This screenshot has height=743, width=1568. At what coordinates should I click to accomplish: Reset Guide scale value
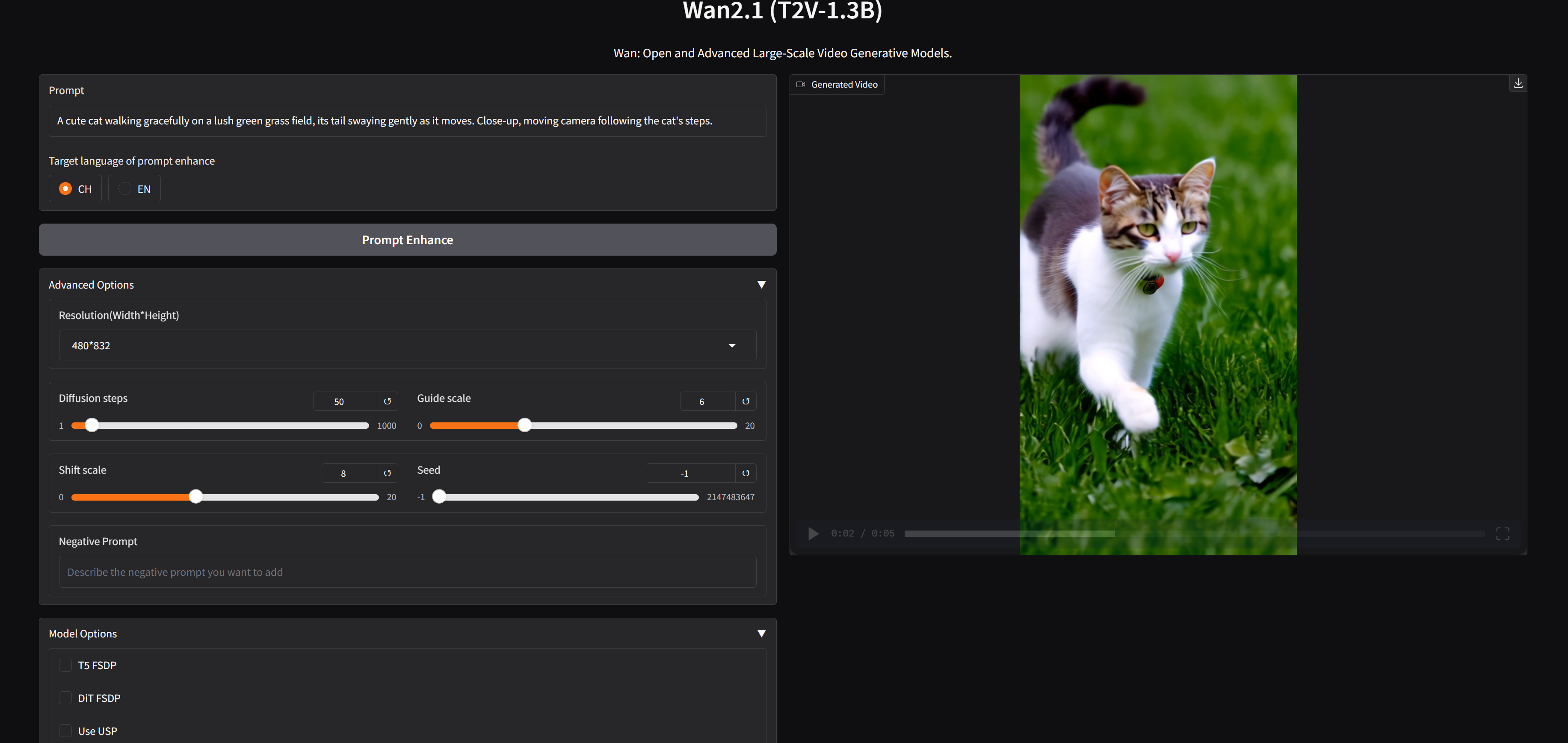746,401
